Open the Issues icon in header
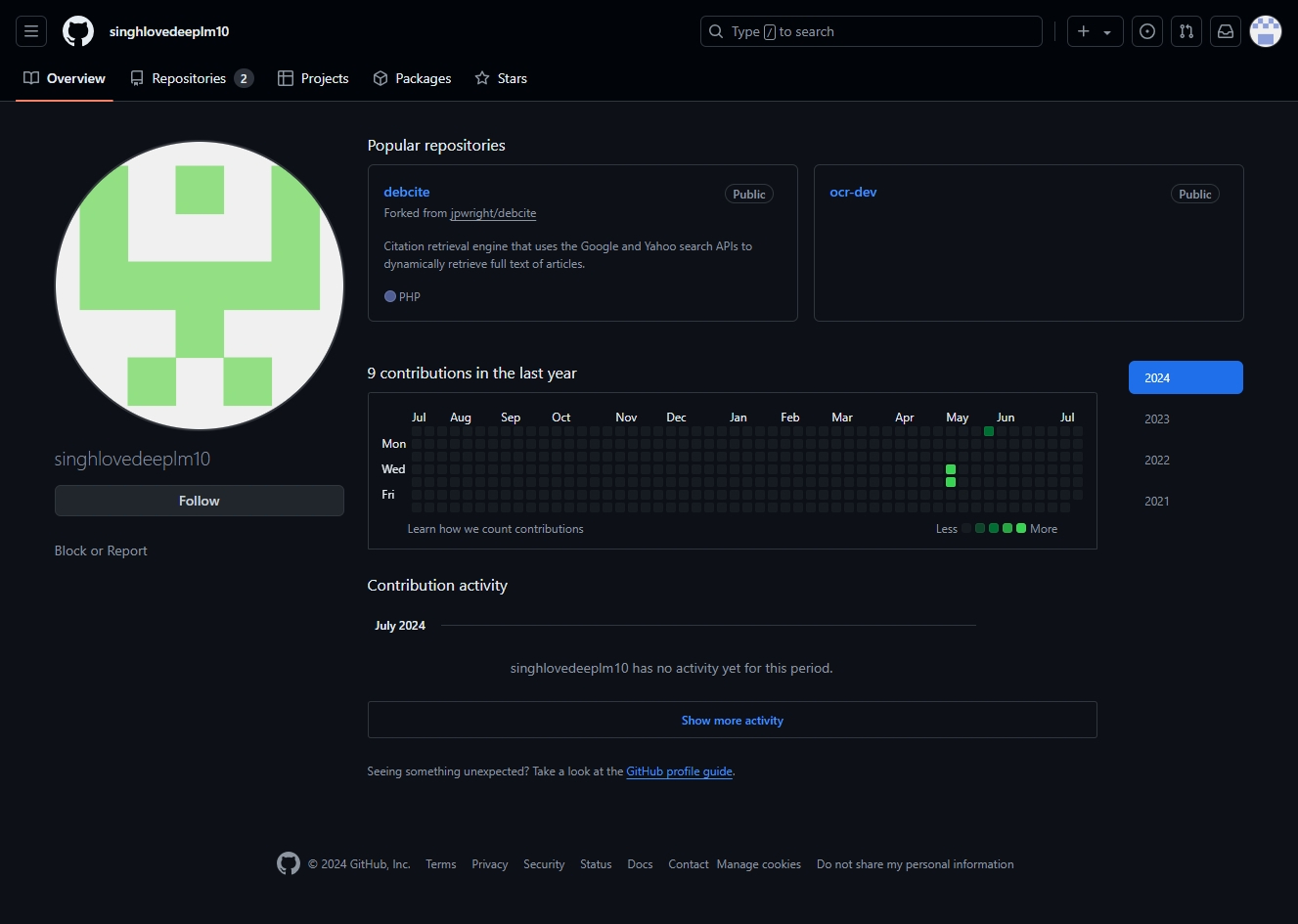 point(1147,31)
